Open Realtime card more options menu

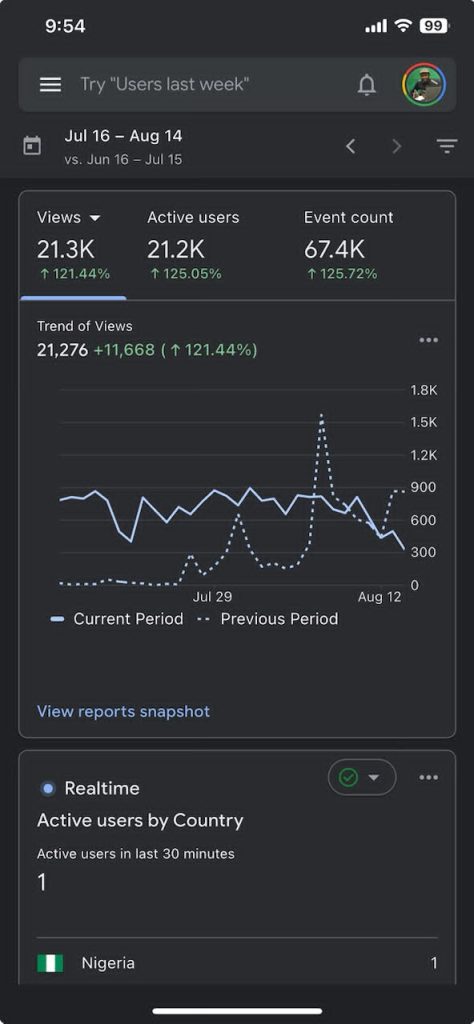(429, 777)
